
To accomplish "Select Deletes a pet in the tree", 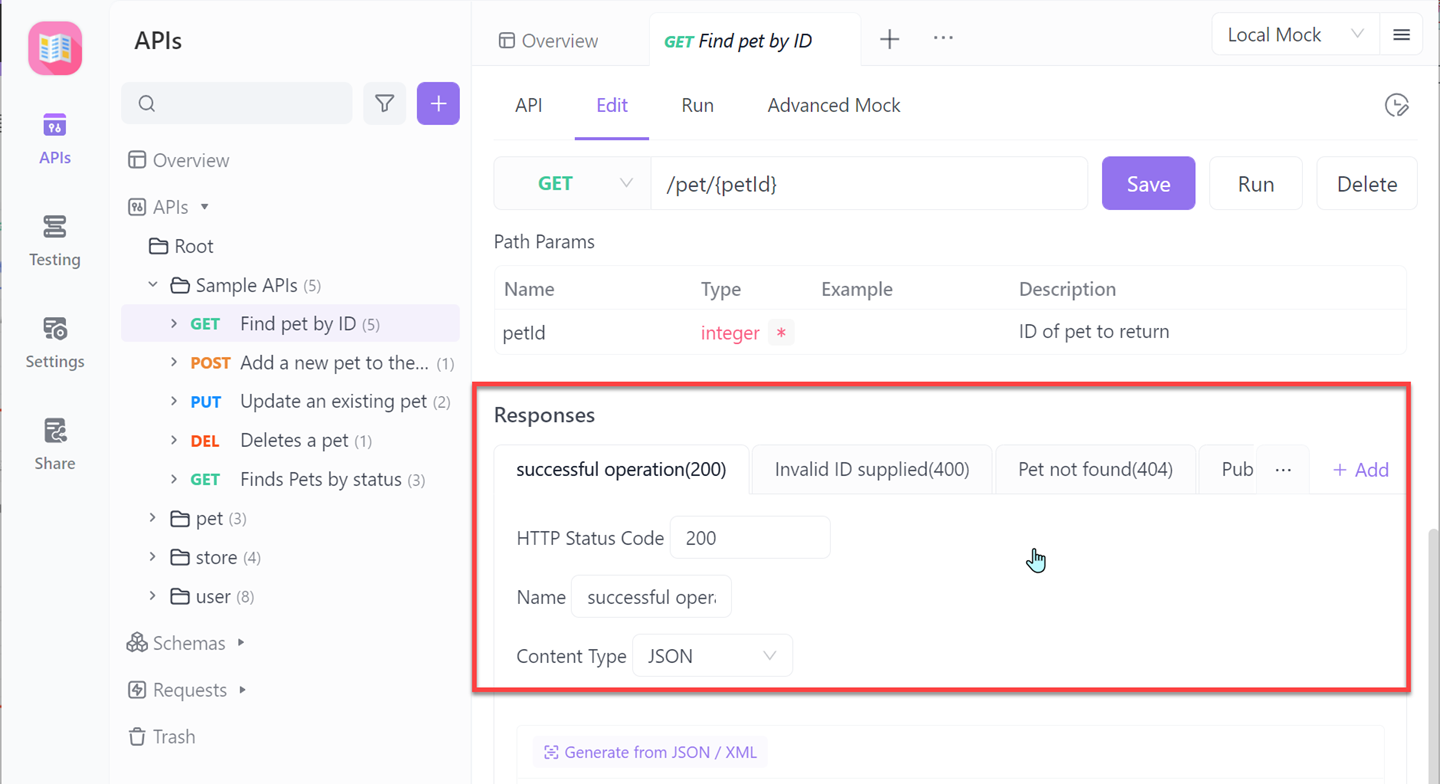I will (x=294, y=440).
